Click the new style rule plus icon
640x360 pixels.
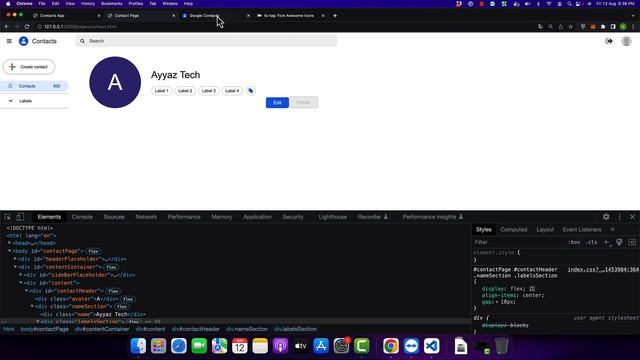[x=607, y=242]
